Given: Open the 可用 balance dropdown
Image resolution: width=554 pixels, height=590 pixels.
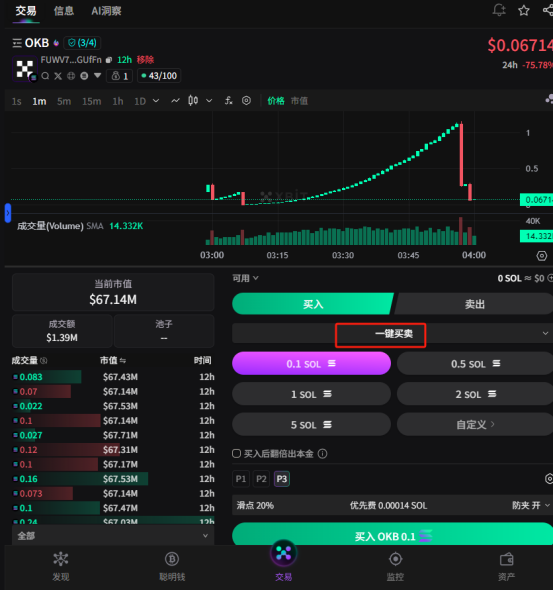Looking at the screenshot, I should coord(245,278).
